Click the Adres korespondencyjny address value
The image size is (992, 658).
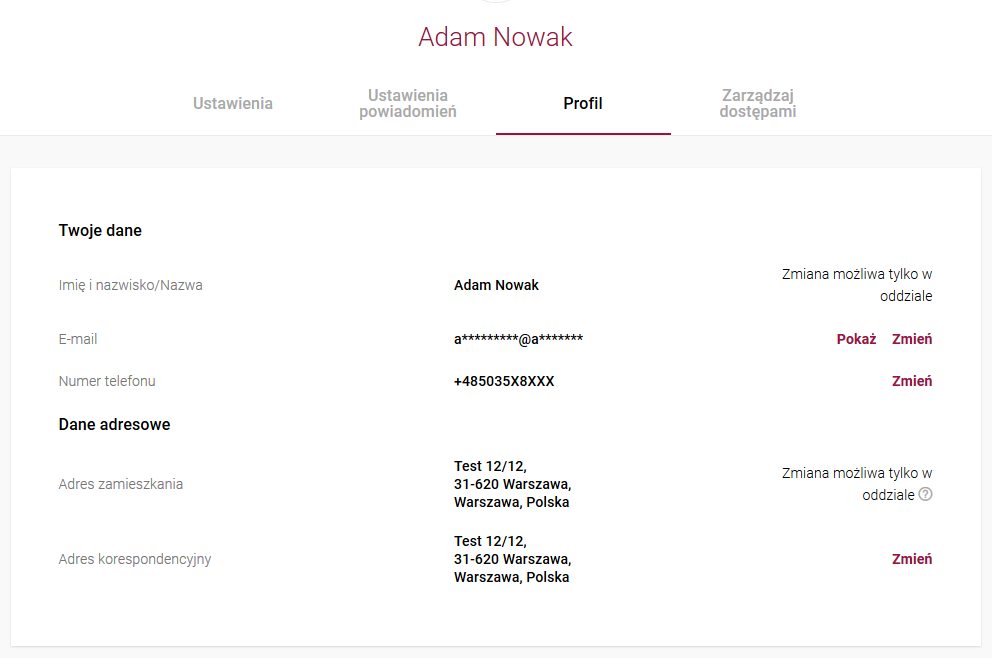(x=512, y=559)
